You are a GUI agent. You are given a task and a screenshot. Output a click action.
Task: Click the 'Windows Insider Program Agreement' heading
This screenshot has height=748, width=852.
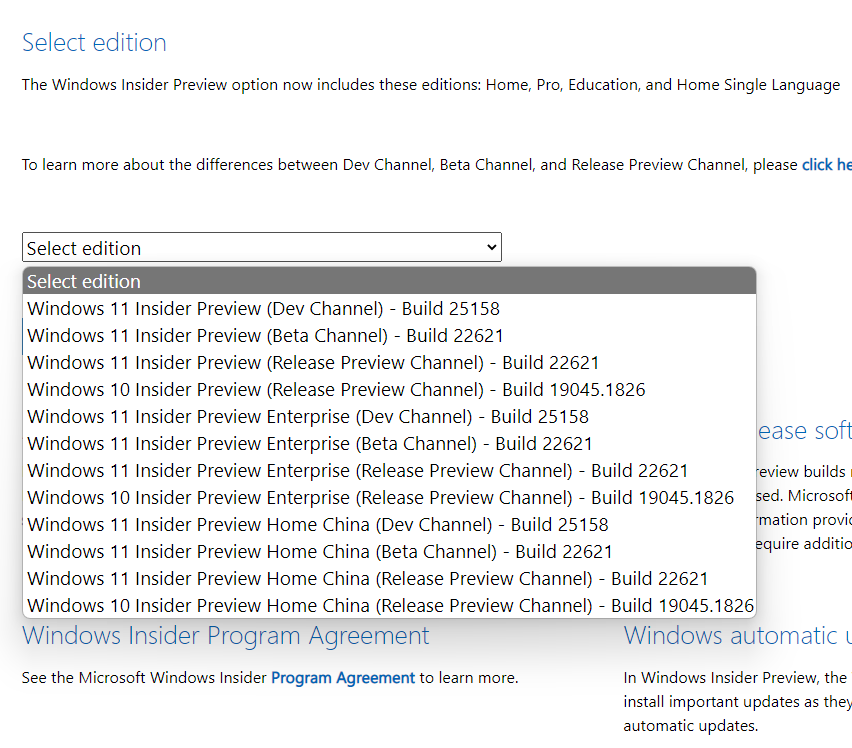pyautogui.click(x=225, y=636)
